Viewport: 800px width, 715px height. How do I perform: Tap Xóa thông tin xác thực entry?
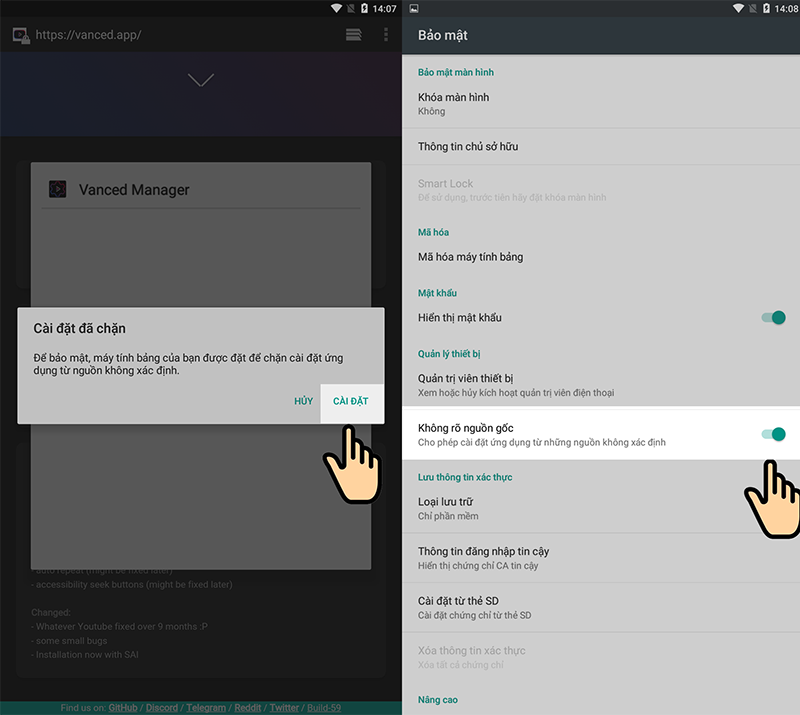click(x=601, y=657)
